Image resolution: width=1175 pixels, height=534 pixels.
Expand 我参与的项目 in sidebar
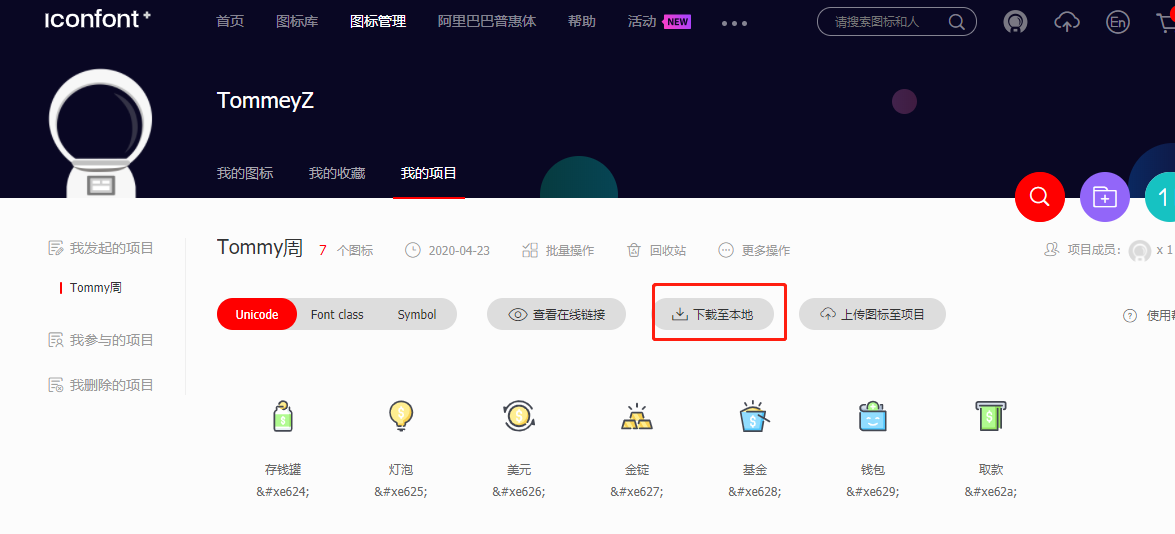click(100, 340)
